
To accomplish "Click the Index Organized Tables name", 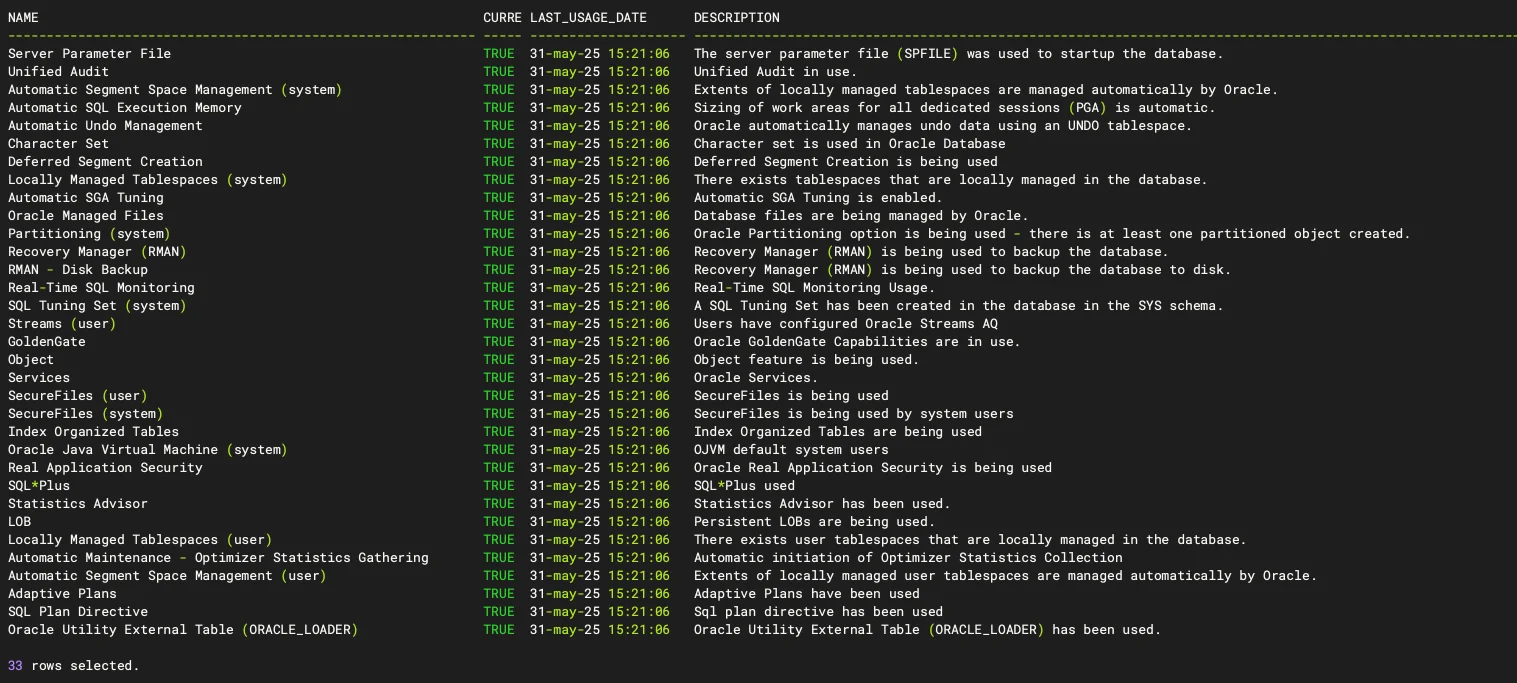I will click(x=93, y=432).
